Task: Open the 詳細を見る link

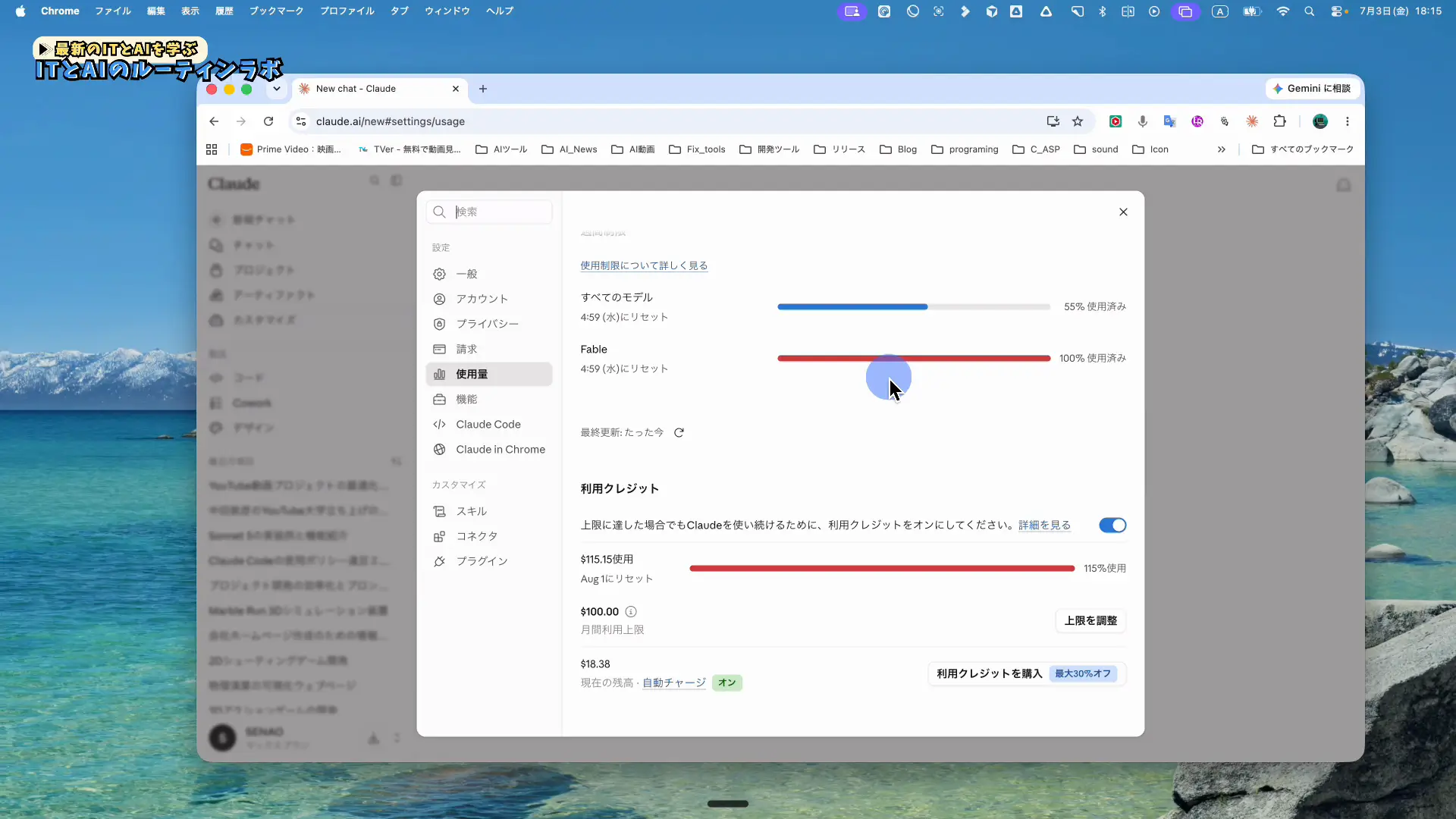Action: (1044, 525)
